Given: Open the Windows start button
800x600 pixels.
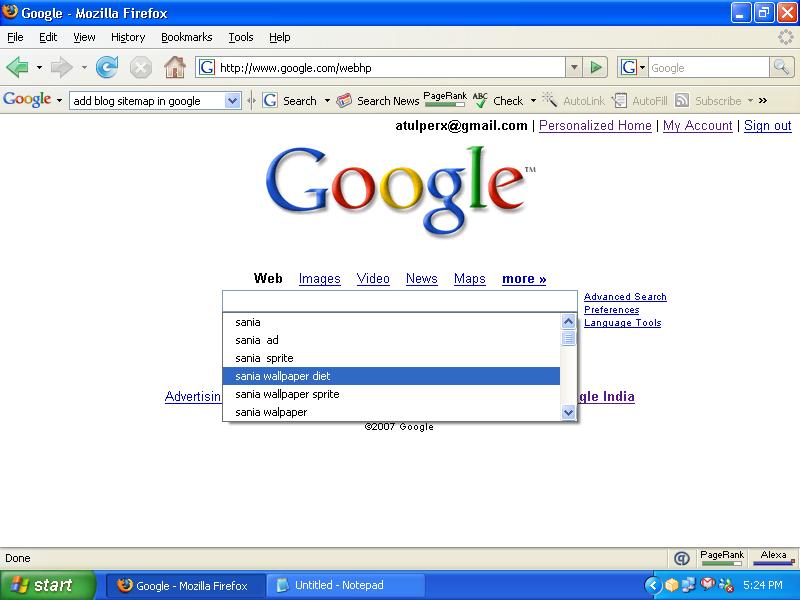Looking at the screenshot, I should coord(48,585).
